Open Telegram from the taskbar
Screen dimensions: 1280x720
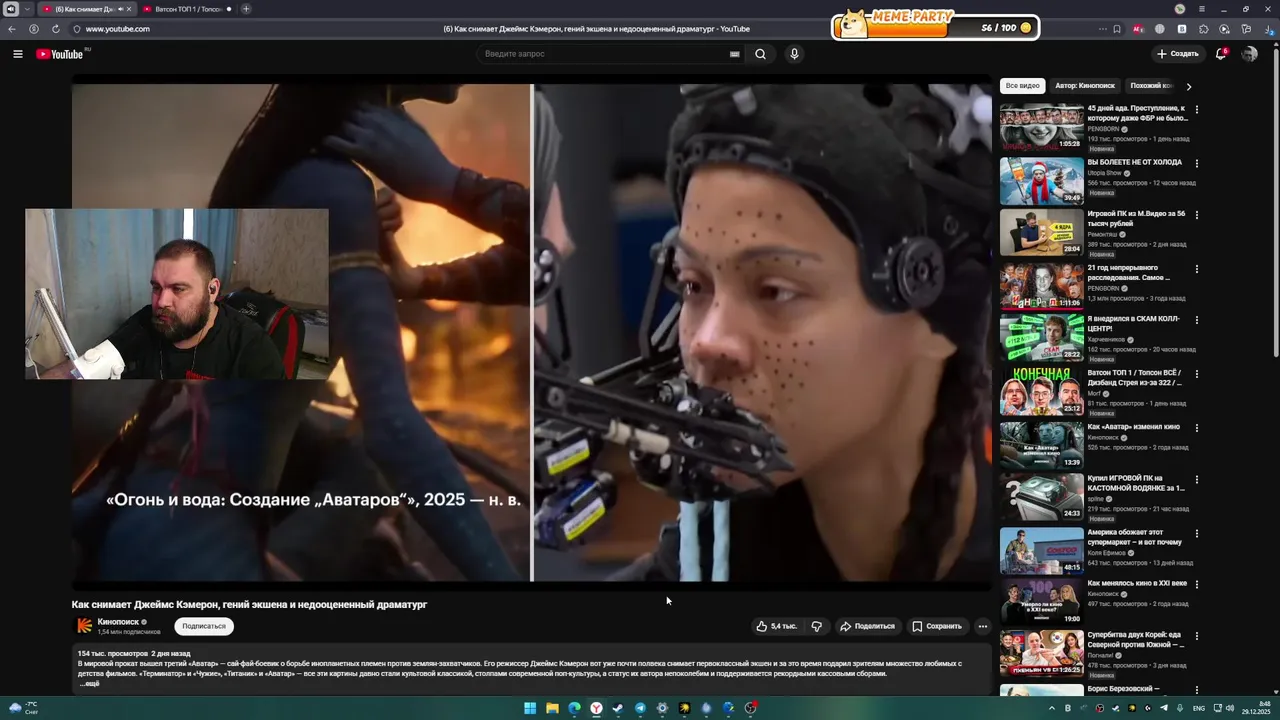pos(640,708)
